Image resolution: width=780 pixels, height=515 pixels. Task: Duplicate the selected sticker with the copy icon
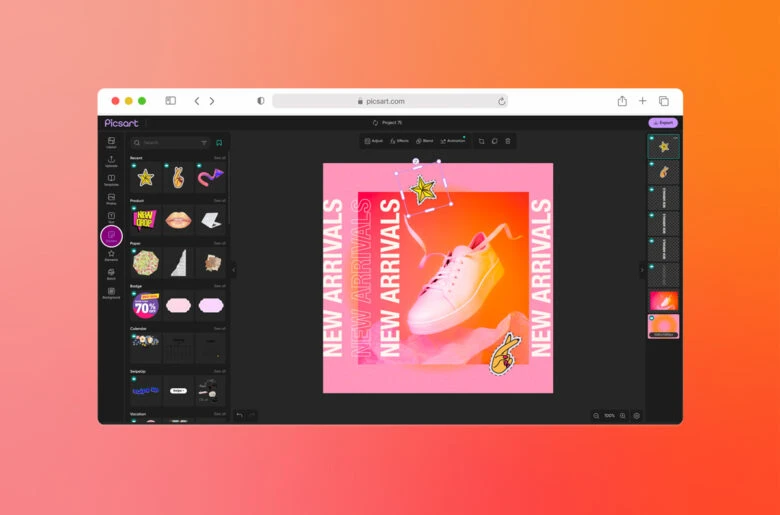(x=494, y=141)
